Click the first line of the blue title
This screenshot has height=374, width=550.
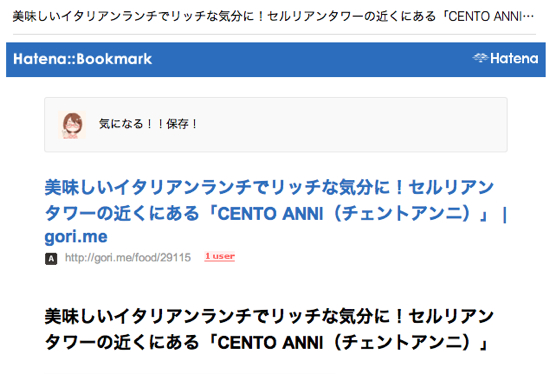269,187
